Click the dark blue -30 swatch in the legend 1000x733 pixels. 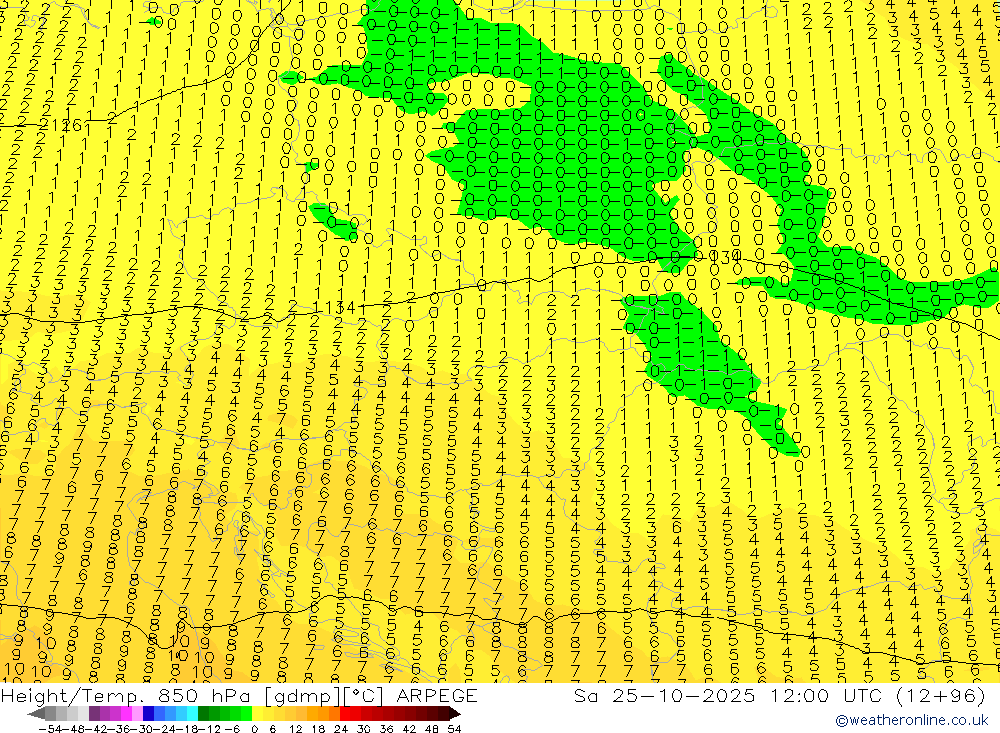pyautogui.click(x=148, y=713)
